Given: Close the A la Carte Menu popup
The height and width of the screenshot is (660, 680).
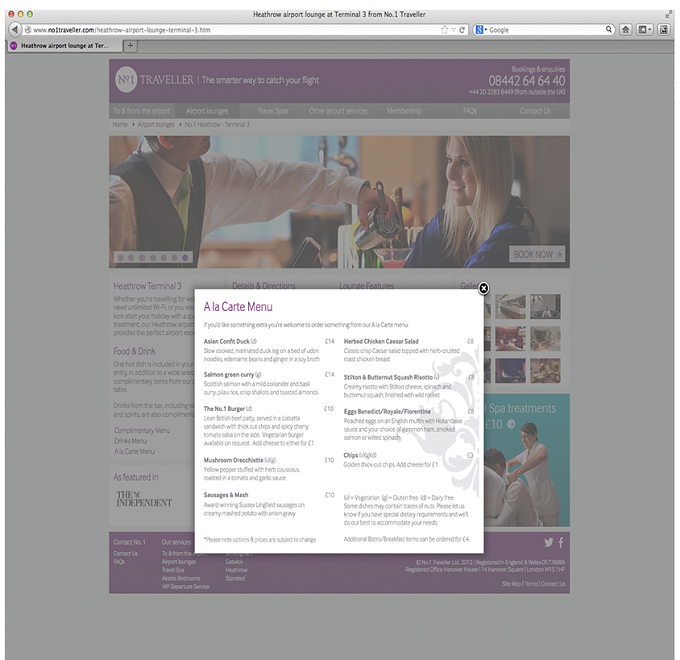Looking at the screenshot, I should [x=483, y=288].
